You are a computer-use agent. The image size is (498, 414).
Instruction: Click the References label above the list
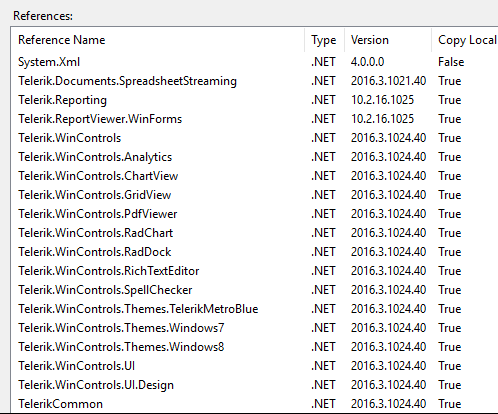tap(43, 16)
